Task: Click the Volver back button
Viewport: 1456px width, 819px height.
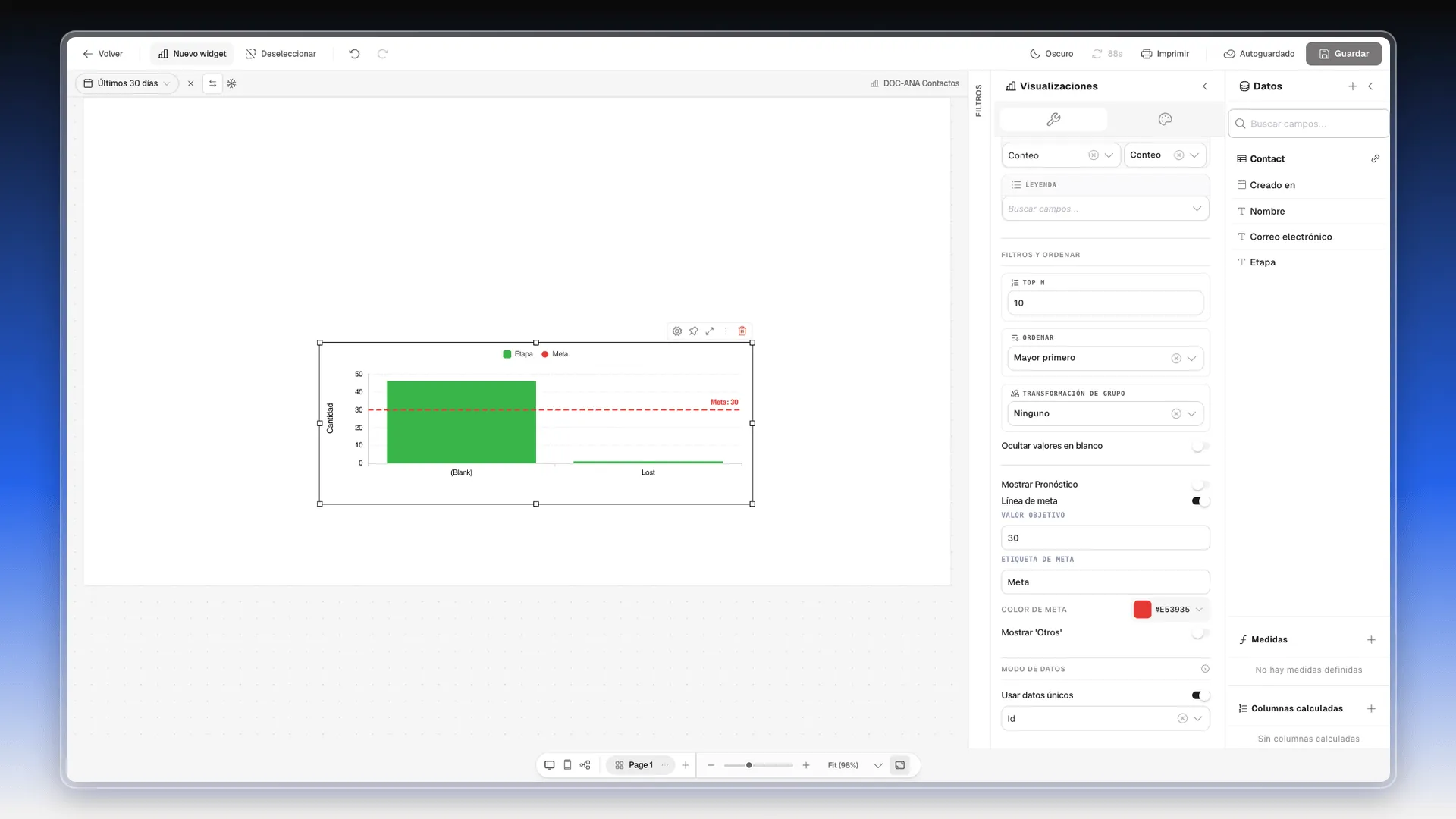Action: point(103,54)
